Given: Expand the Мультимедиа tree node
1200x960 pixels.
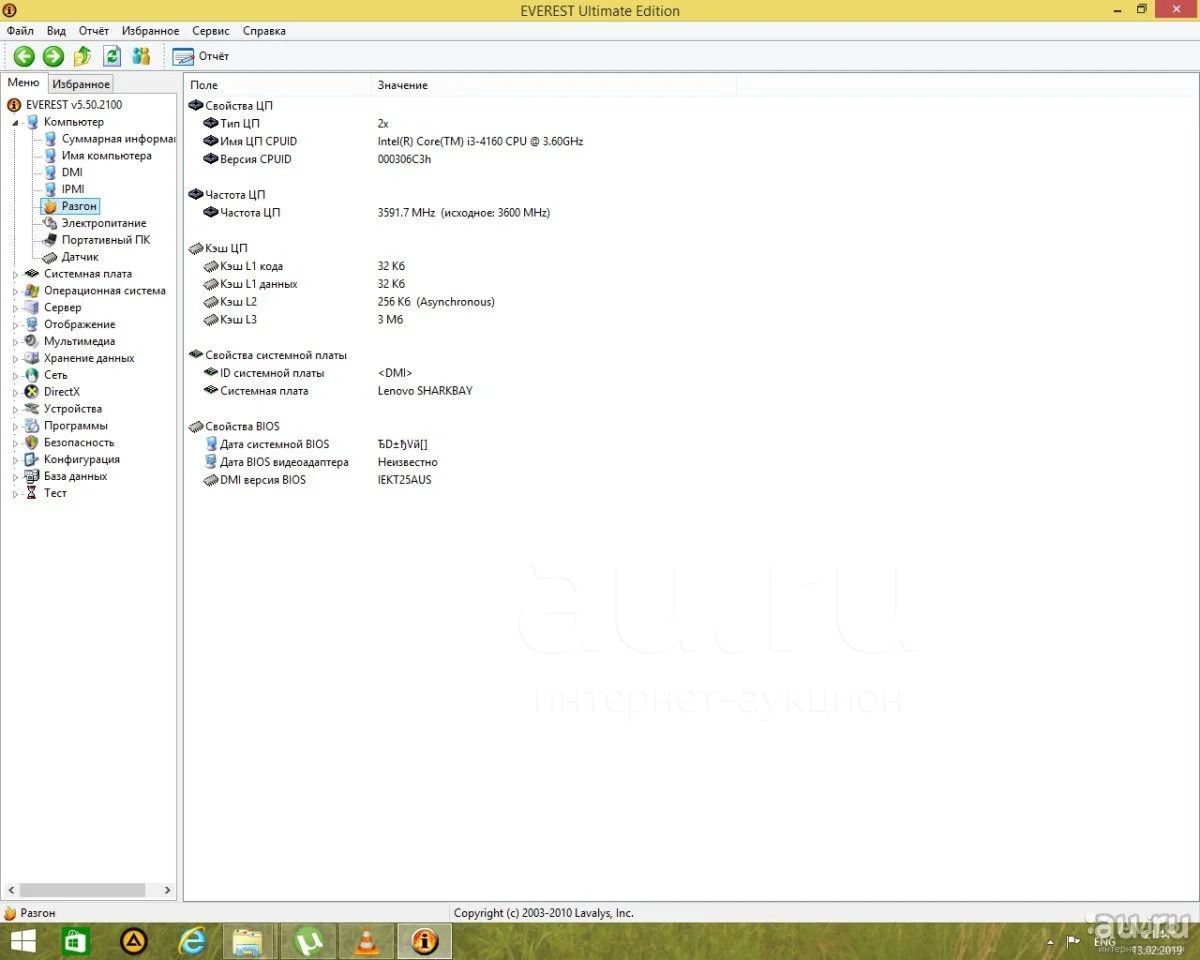Looking at the screenshot, I should click(16, 342).
